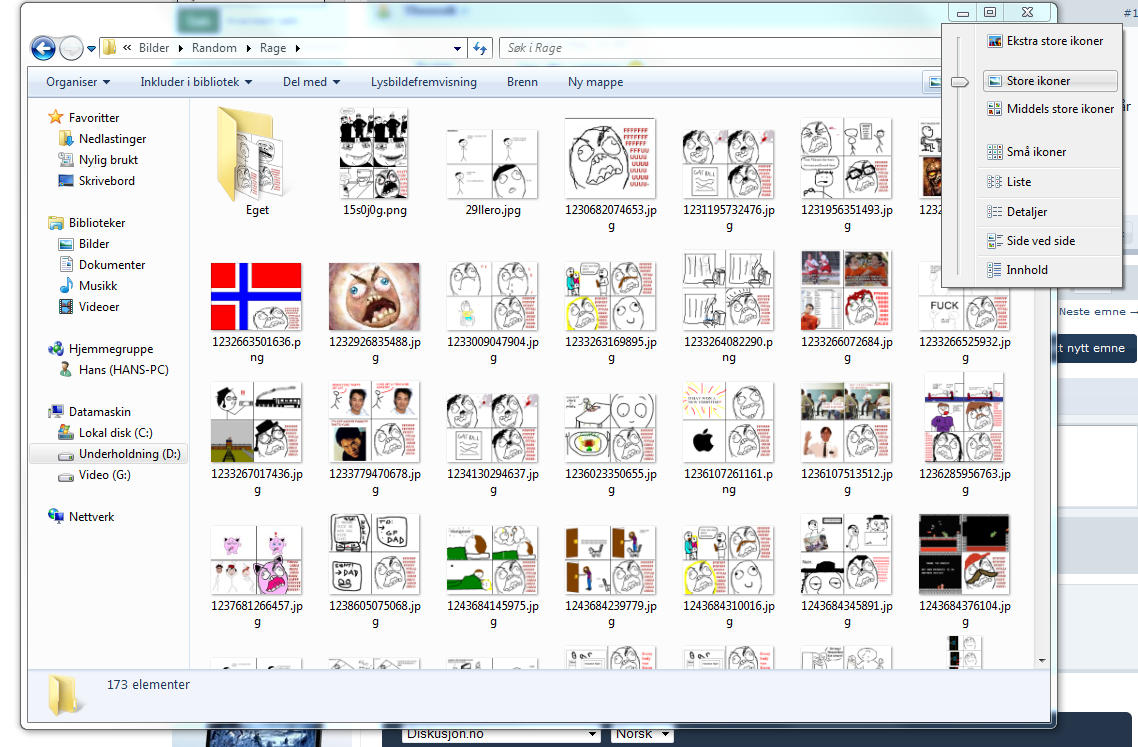Select Norwegian flag image 1232663501636.png
Screen dimensions: 1138x747
(256, 296)
